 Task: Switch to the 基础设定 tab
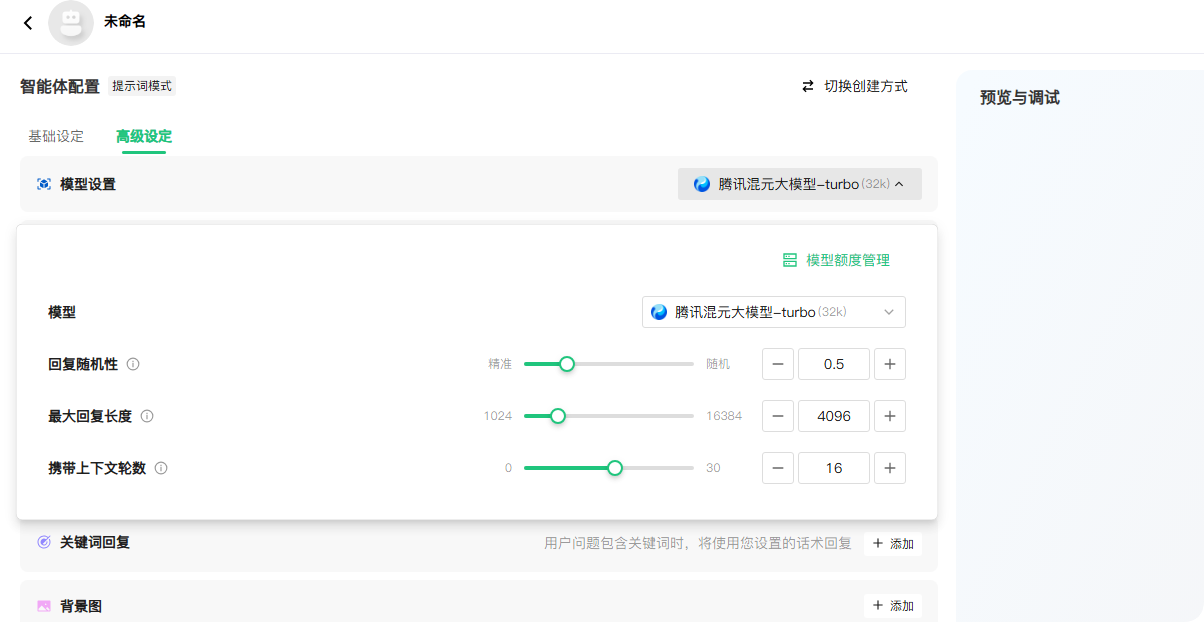pyautogui.click(x=56, y=136)
